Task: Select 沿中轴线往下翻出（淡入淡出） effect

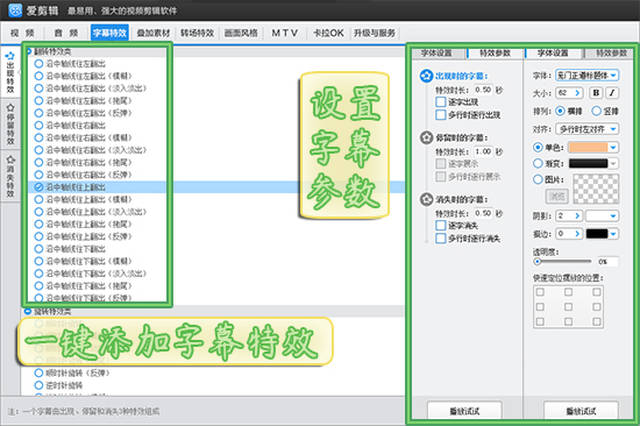Action: (x=90, y=273)
